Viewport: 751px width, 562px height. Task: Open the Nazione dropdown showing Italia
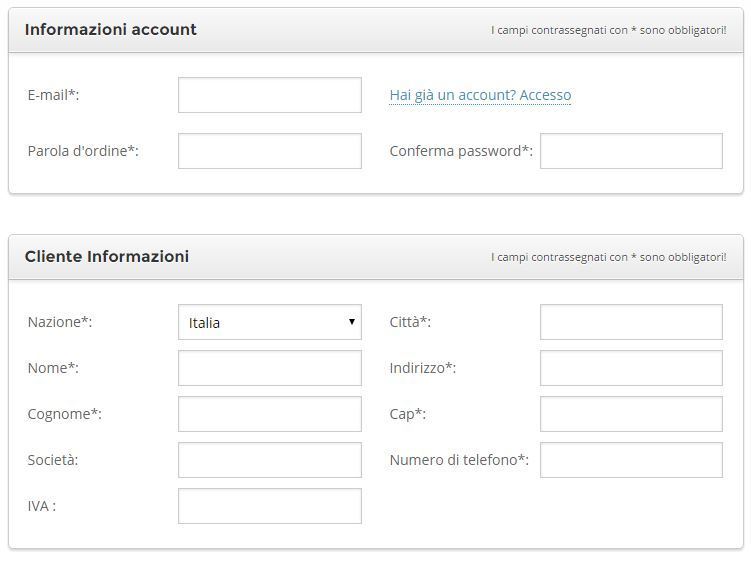click(270, 322)
